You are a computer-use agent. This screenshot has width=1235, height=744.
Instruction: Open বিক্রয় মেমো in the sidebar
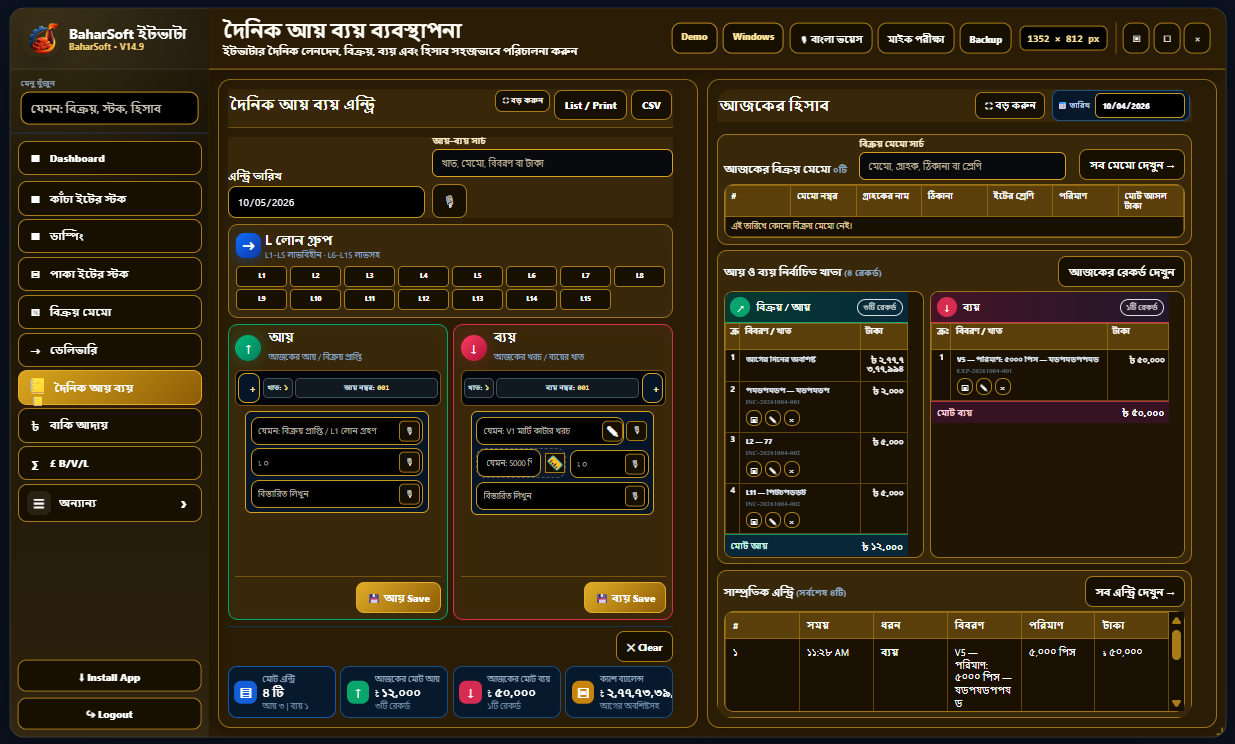tap(110, 312)
